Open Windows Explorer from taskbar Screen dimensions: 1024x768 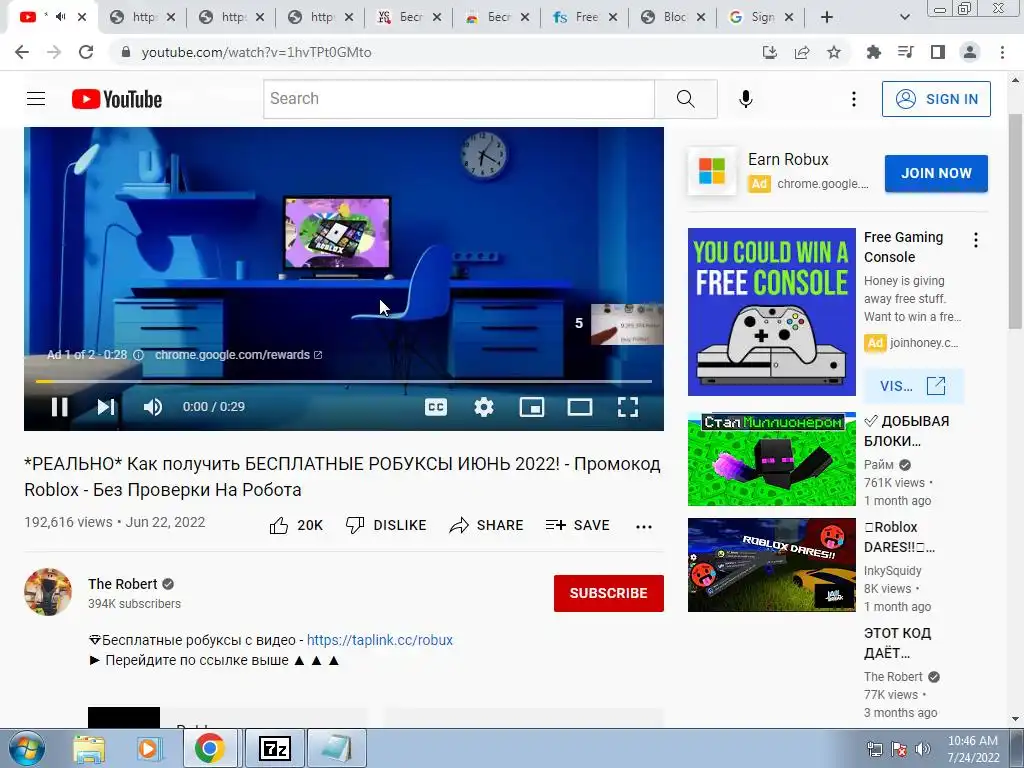88,748
